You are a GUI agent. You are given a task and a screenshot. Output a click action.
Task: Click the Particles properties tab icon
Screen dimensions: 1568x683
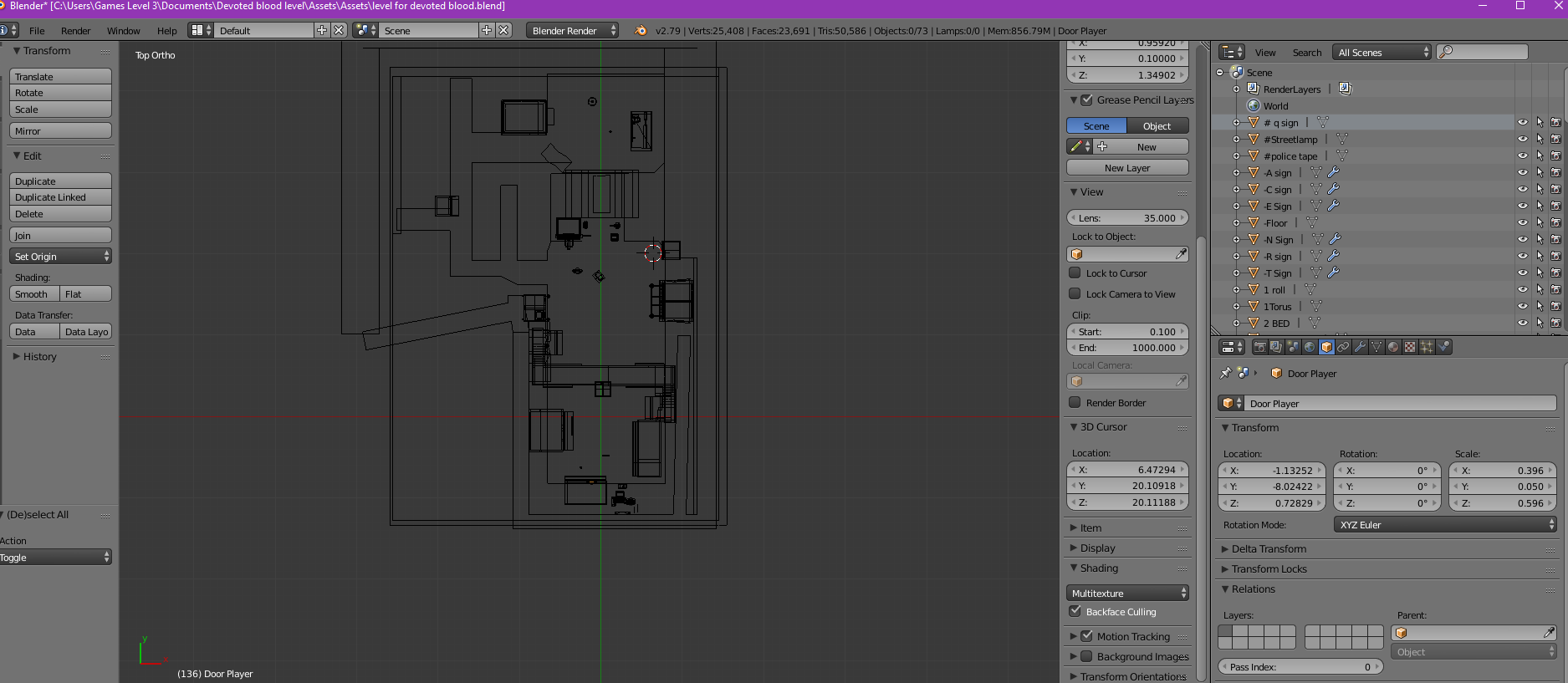pos(1427,347)
